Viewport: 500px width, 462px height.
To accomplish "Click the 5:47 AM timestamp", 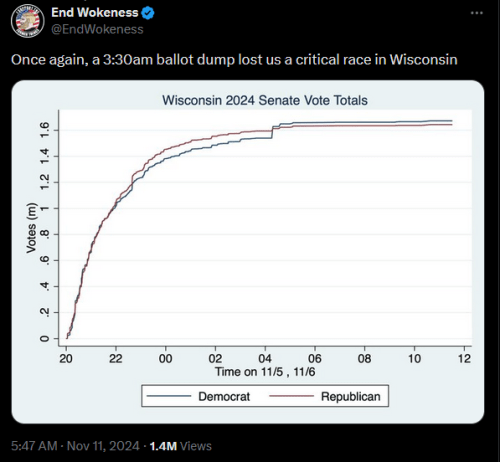I will (x=34, y=446).
